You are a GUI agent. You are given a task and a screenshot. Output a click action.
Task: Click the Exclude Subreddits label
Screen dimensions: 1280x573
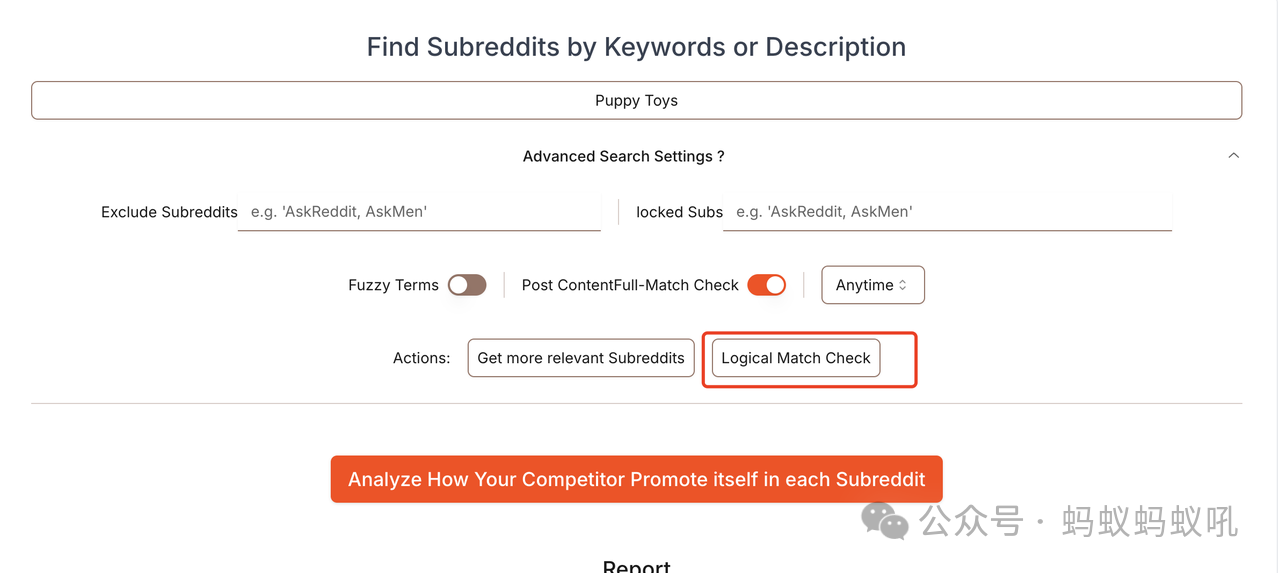coord(169,212)
